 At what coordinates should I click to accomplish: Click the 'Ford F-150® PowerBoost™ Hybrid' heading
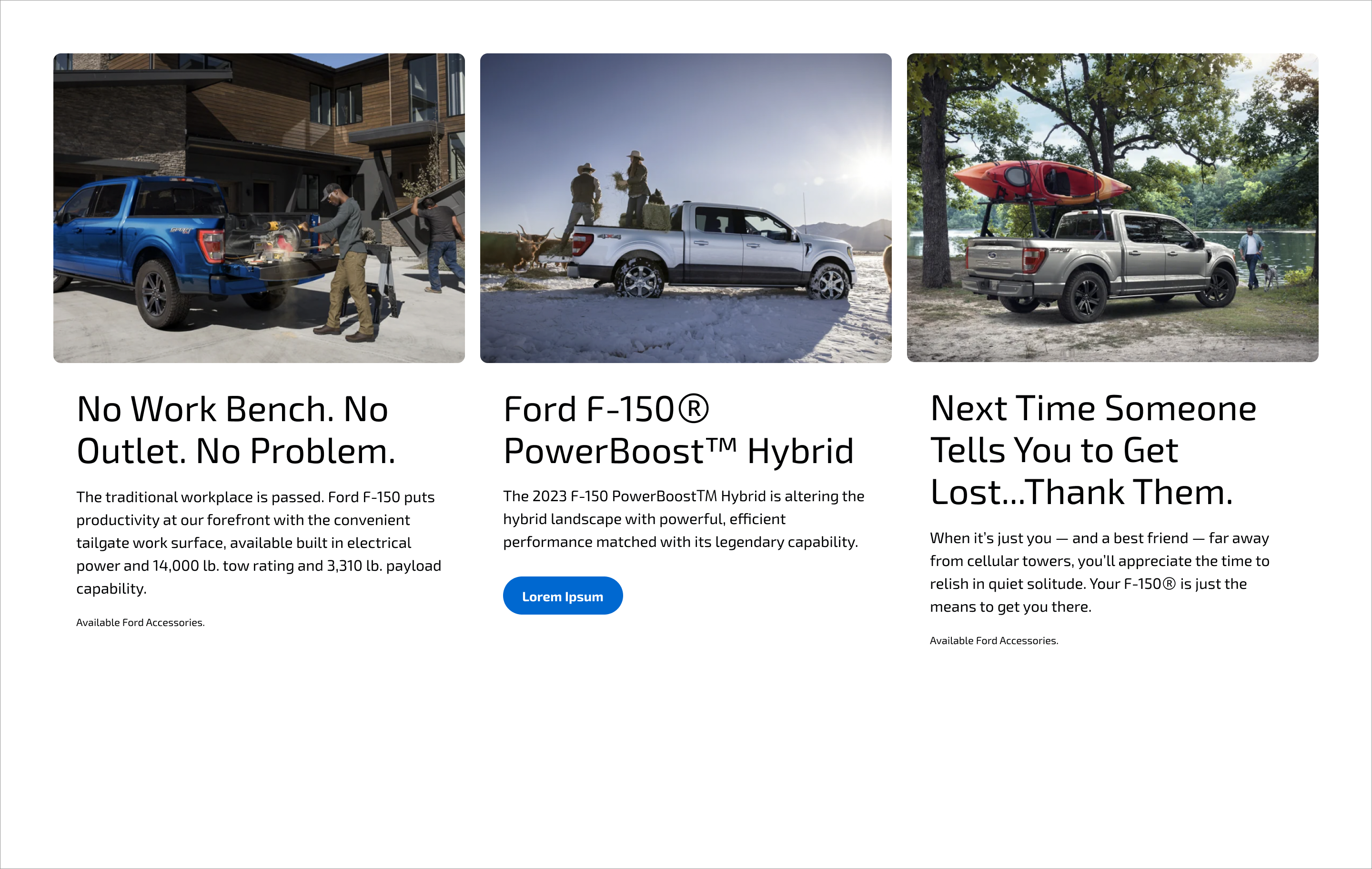point(678,430)
